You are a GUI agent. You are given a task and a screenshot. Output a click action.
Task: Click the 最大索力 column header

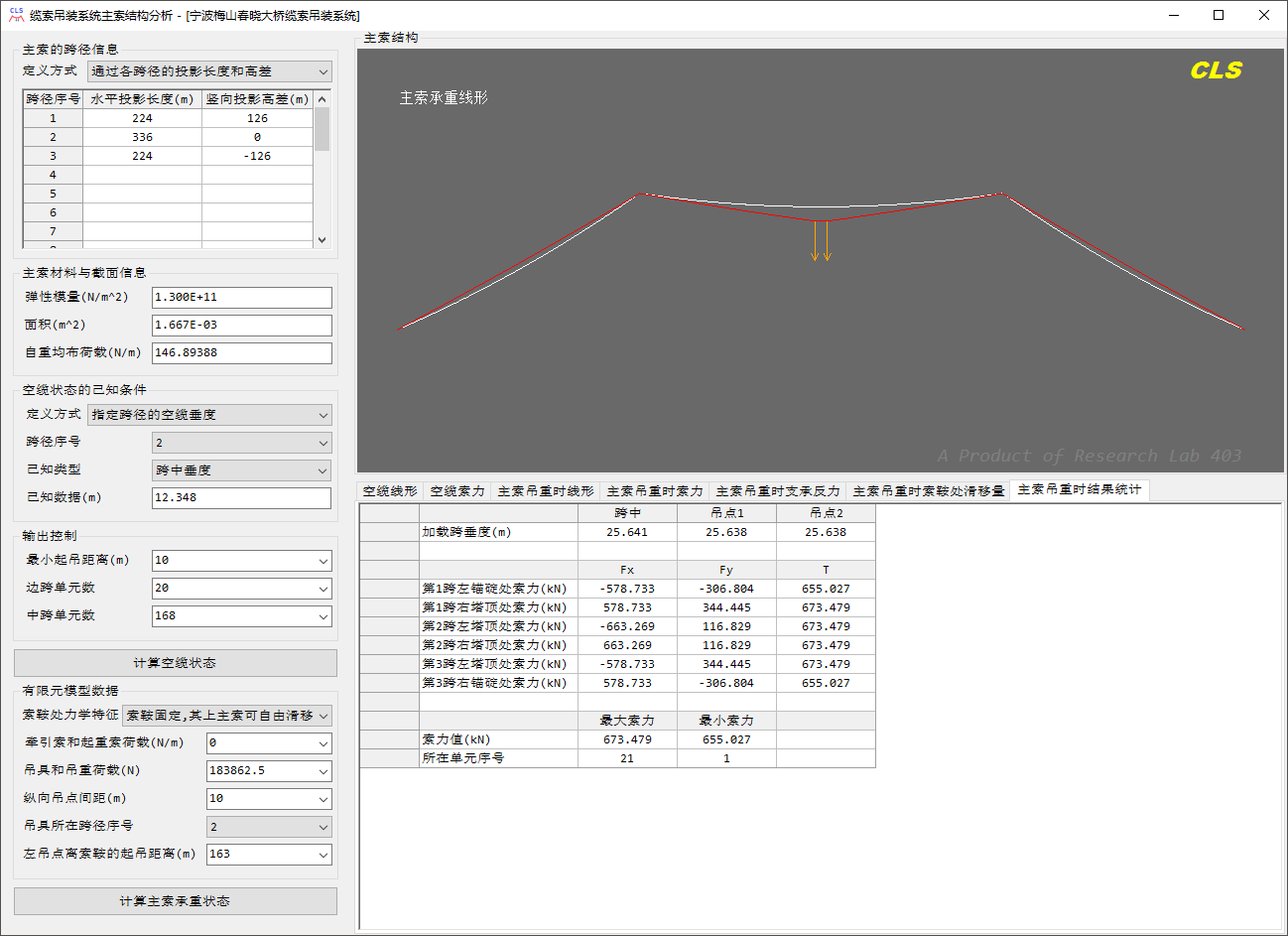coord(627,721)
